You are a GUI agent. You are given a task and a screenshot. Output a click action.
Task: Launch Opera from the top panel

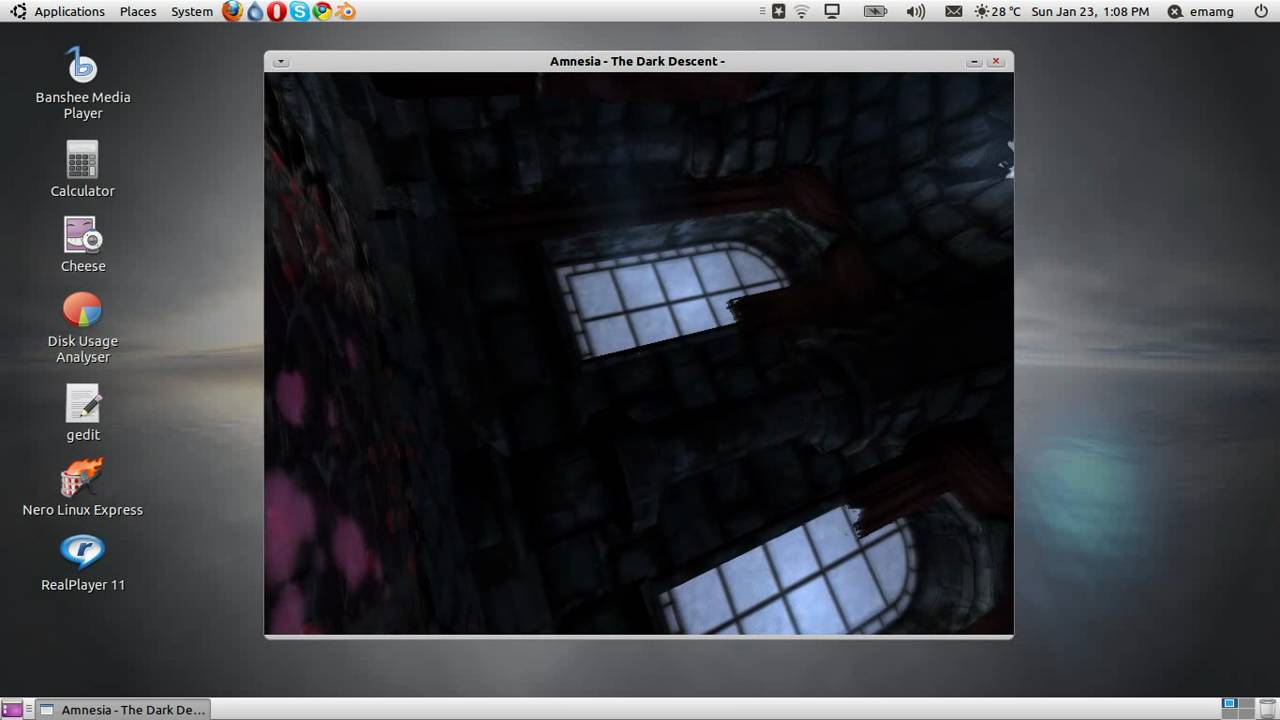point(276,11)
